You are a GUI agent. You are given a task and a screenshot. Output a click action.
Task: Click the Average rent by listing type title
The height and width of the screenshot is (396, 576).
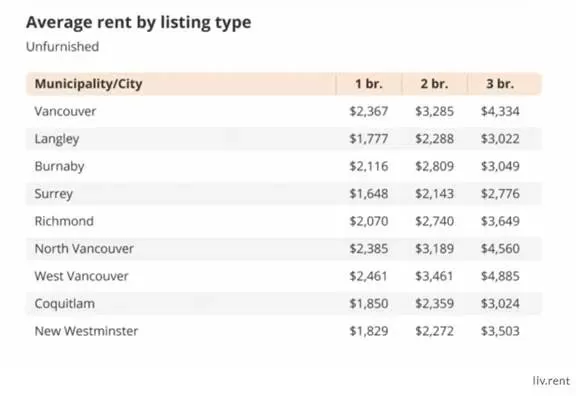(138, 22)
